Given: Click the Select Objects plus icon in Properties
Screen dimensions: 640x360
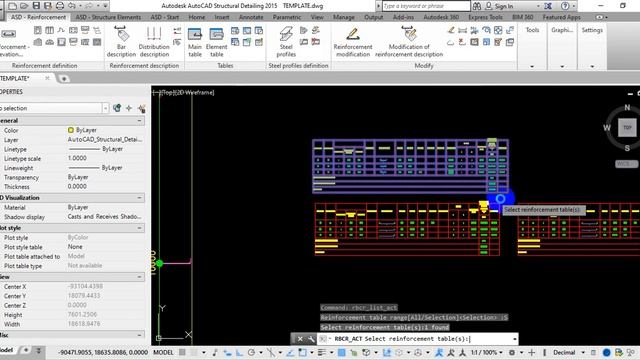Looking at the screenshot, I should [129, 108].
